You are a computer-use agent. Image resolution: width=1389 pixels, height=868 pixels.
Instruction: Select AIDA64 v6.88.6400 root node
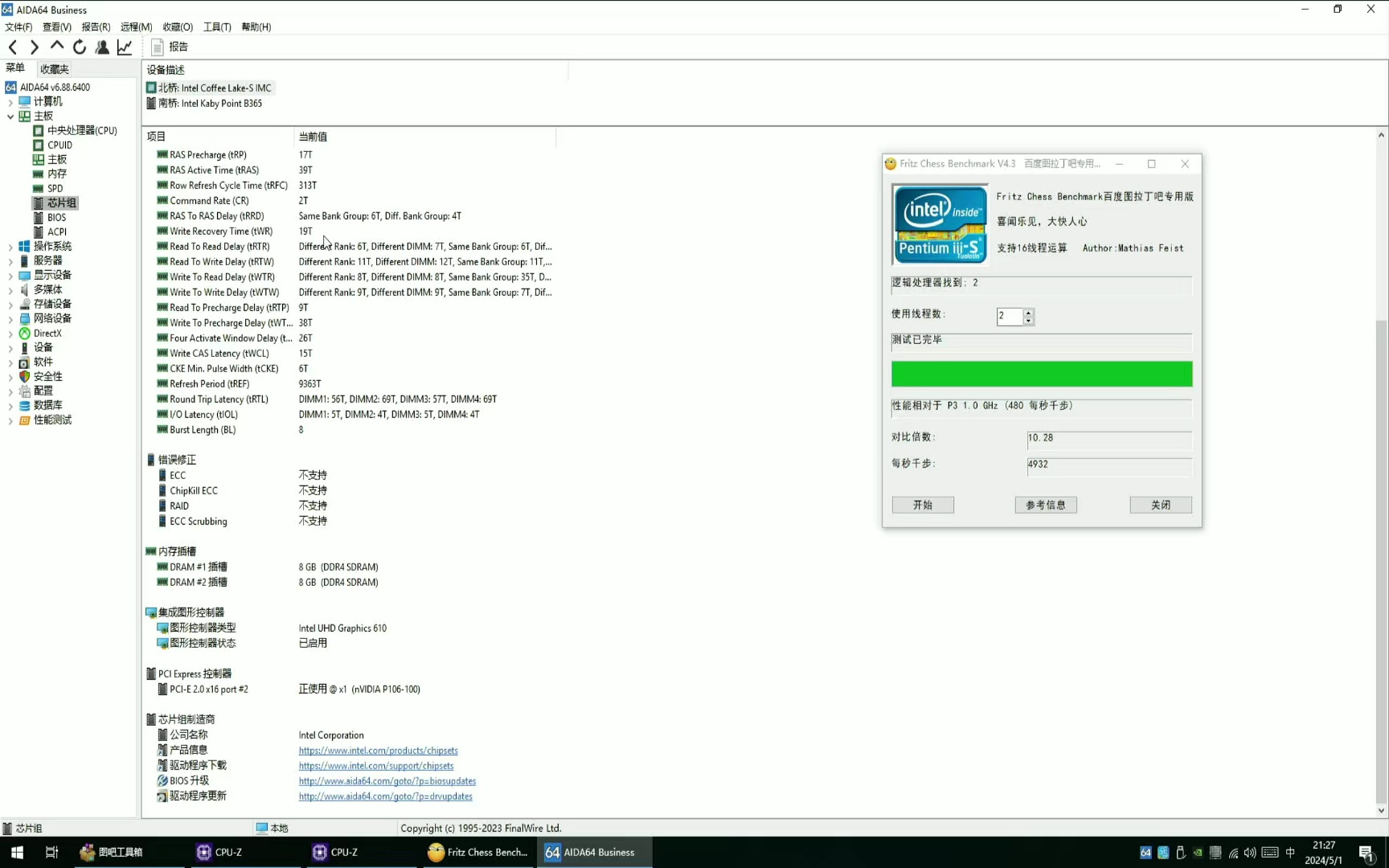(55, 87)
